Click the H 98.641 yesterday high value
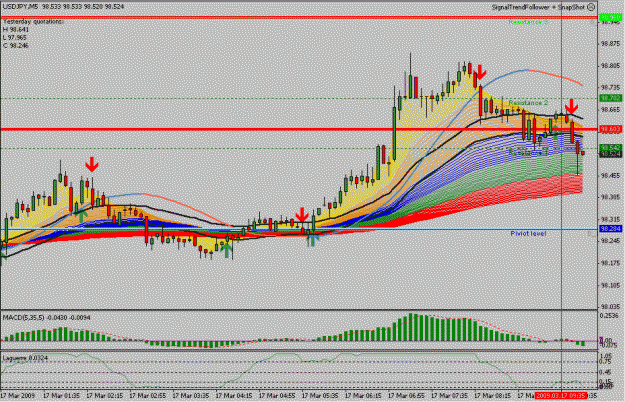625x402 pixels. 16,29
